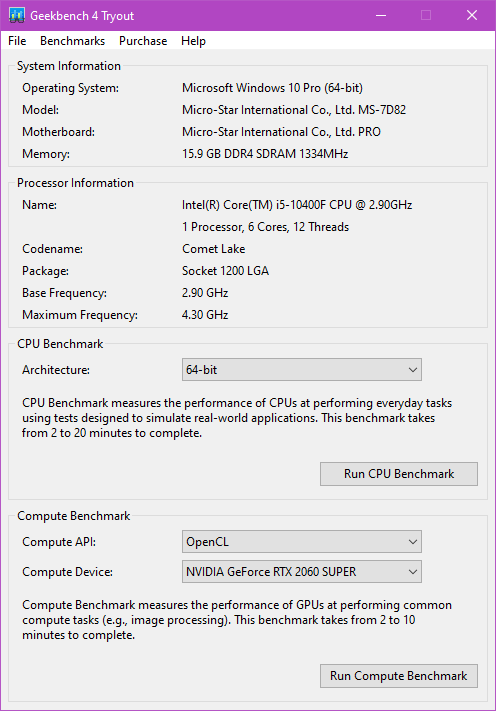Click the 'Compute API:' label
This screenshot has height=711, width=496.
[x=59, y=542]
